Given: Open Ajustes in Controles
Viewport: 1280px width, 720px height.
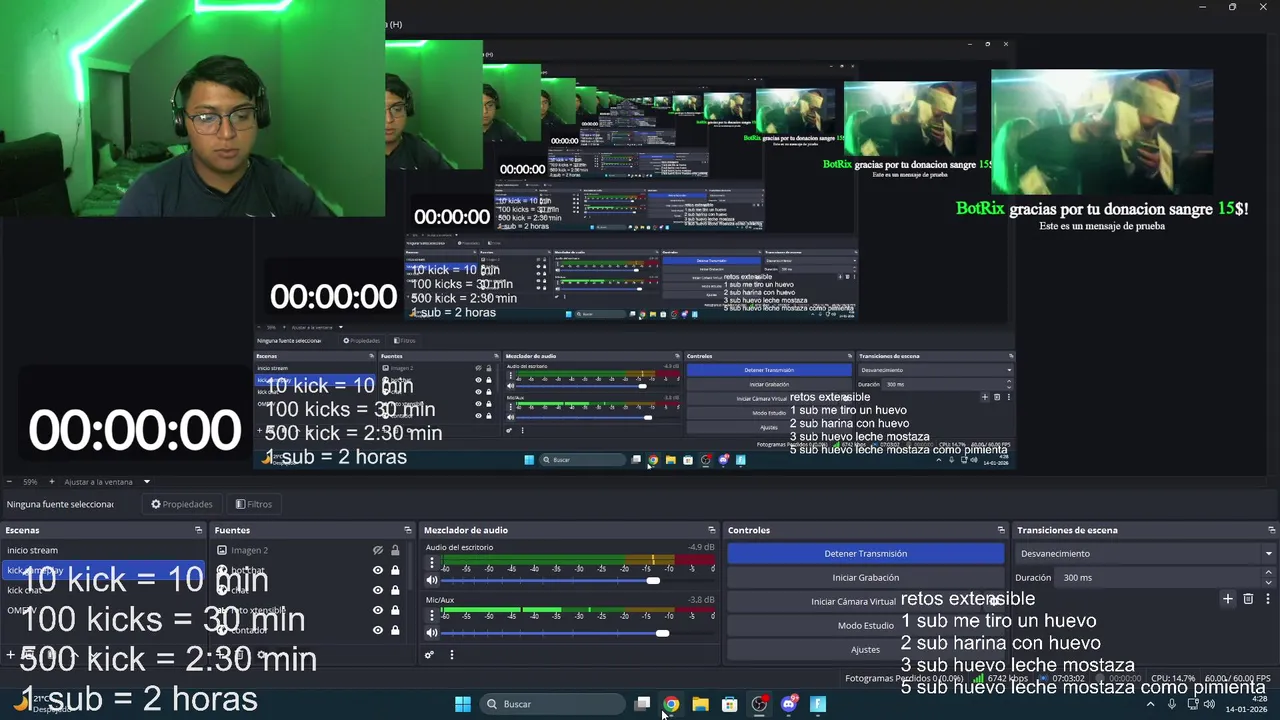Looking at the screenshot, I should (866, 649).
